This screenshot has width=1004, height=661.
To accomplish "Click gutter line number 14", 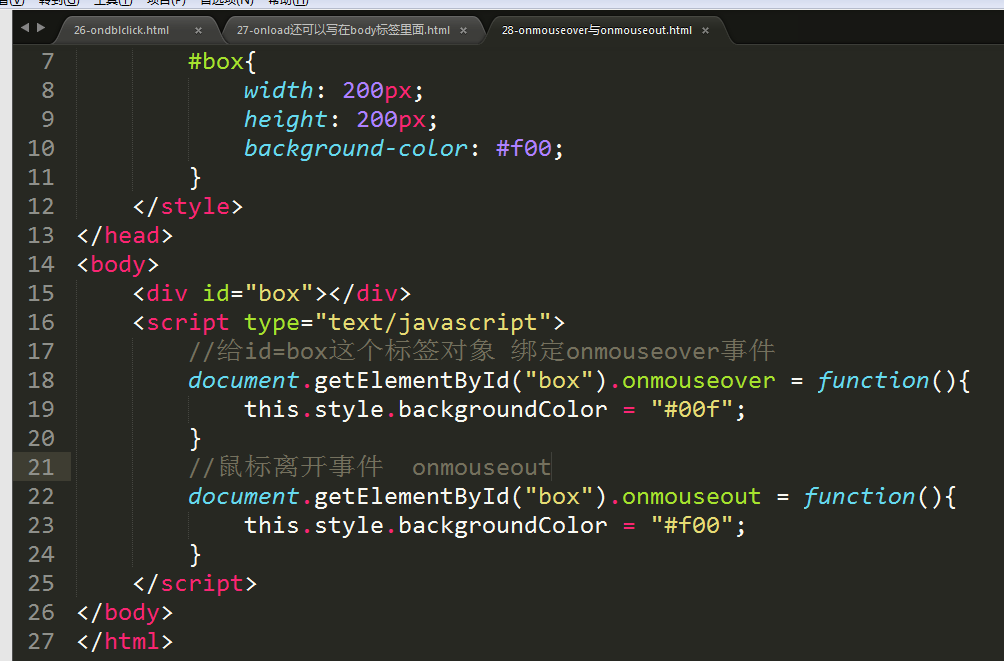I will tap(41, 265).
